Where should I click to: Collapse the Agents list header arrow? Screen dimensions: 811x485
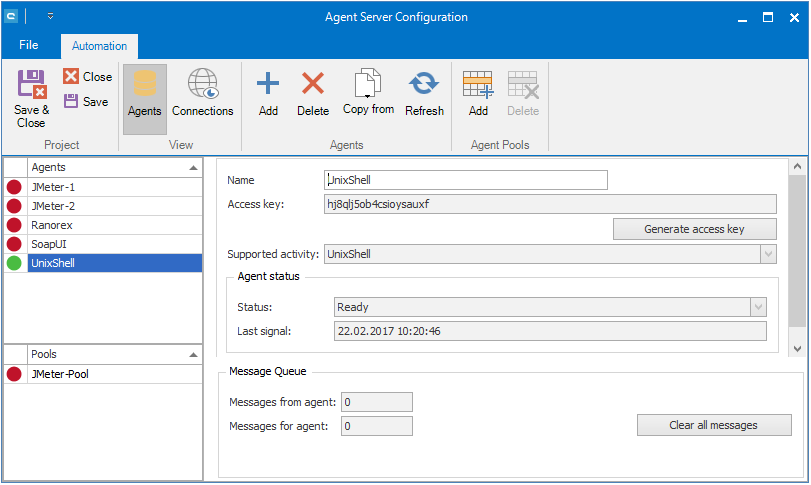[x=192, y=168]
